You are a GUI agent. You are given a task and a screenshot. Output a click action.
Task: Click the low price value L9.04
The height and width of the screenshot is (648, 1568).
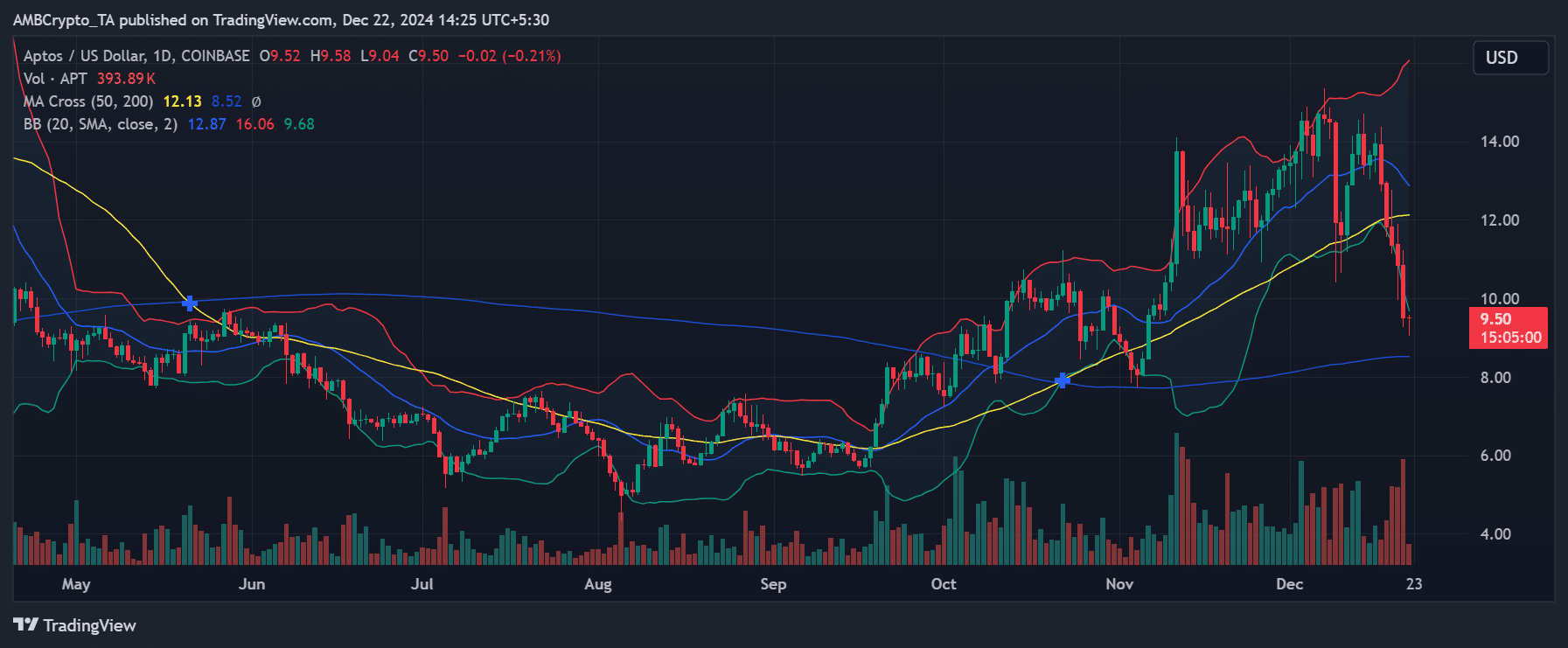tap(380, 56)
